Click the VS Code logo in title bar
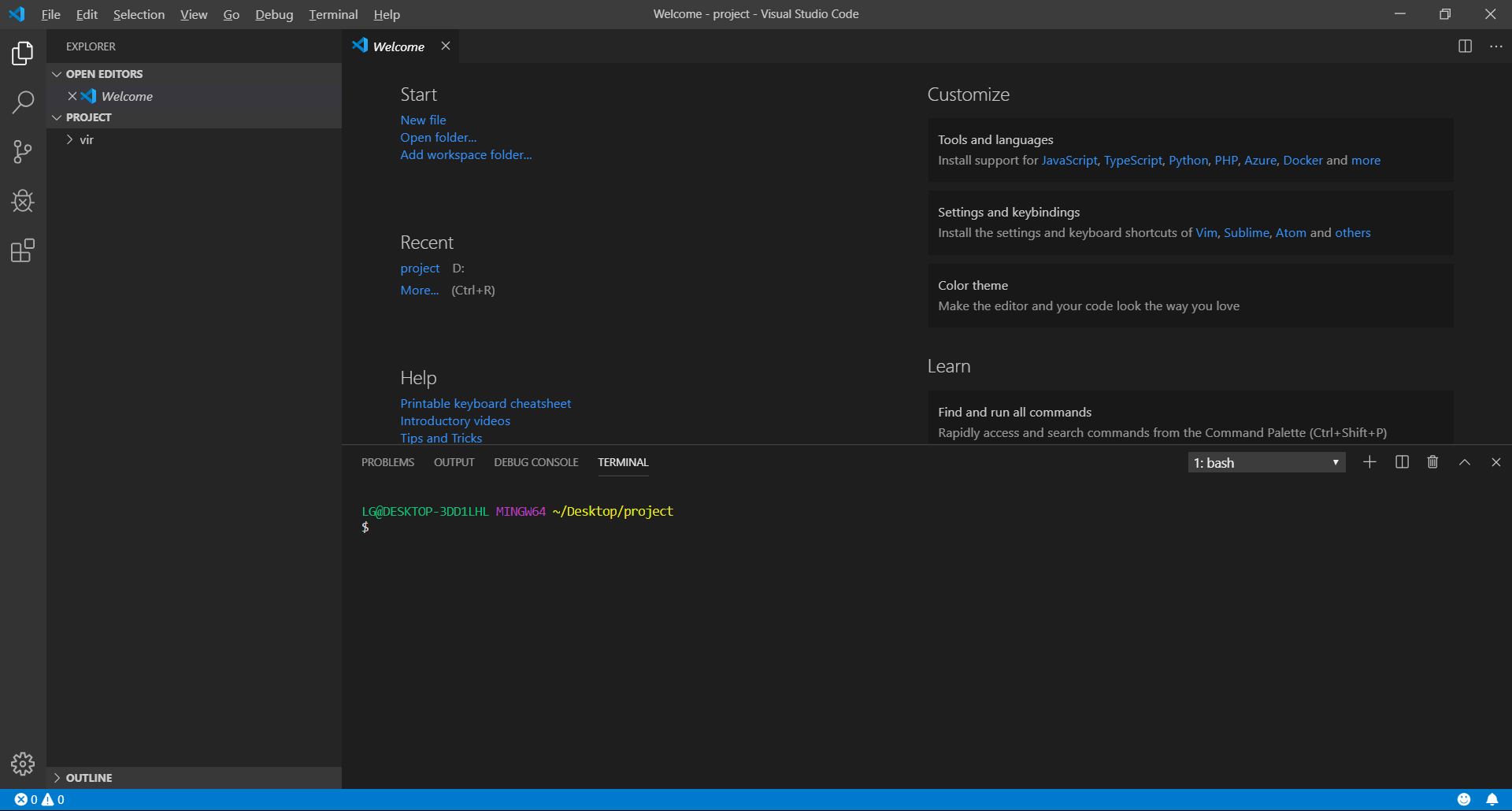Image resolution: width=1512 pixels, height=811 pixels. (17, 14)
